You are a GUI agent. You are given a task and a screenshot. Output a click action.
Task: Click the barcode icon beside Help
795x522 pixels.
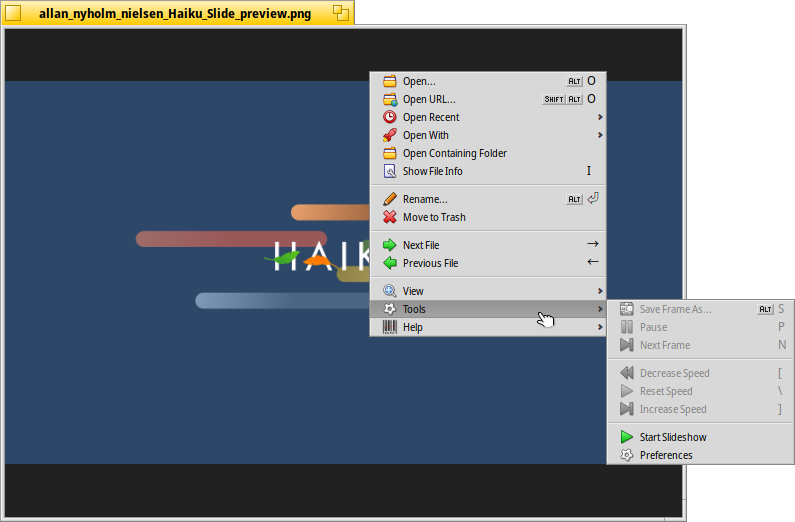pyautogui.click(x=389, y=327)
